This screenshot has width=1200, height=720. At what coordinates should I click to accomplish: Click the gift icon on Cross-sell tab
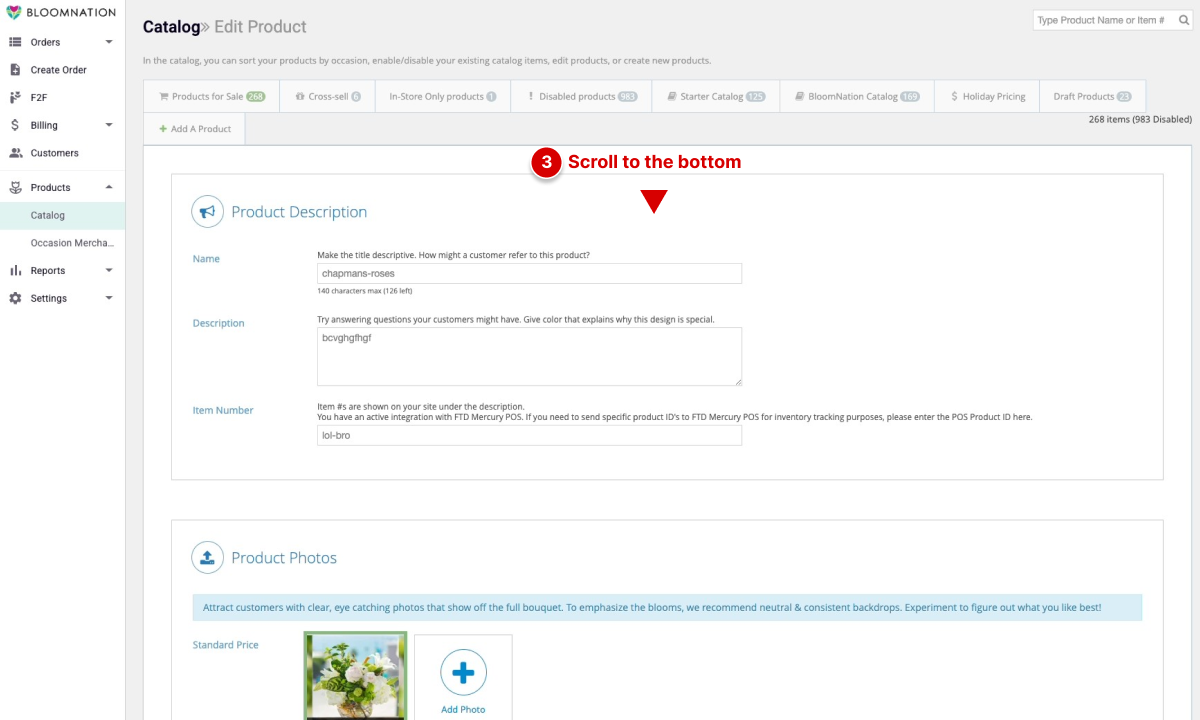pos(300,97)
